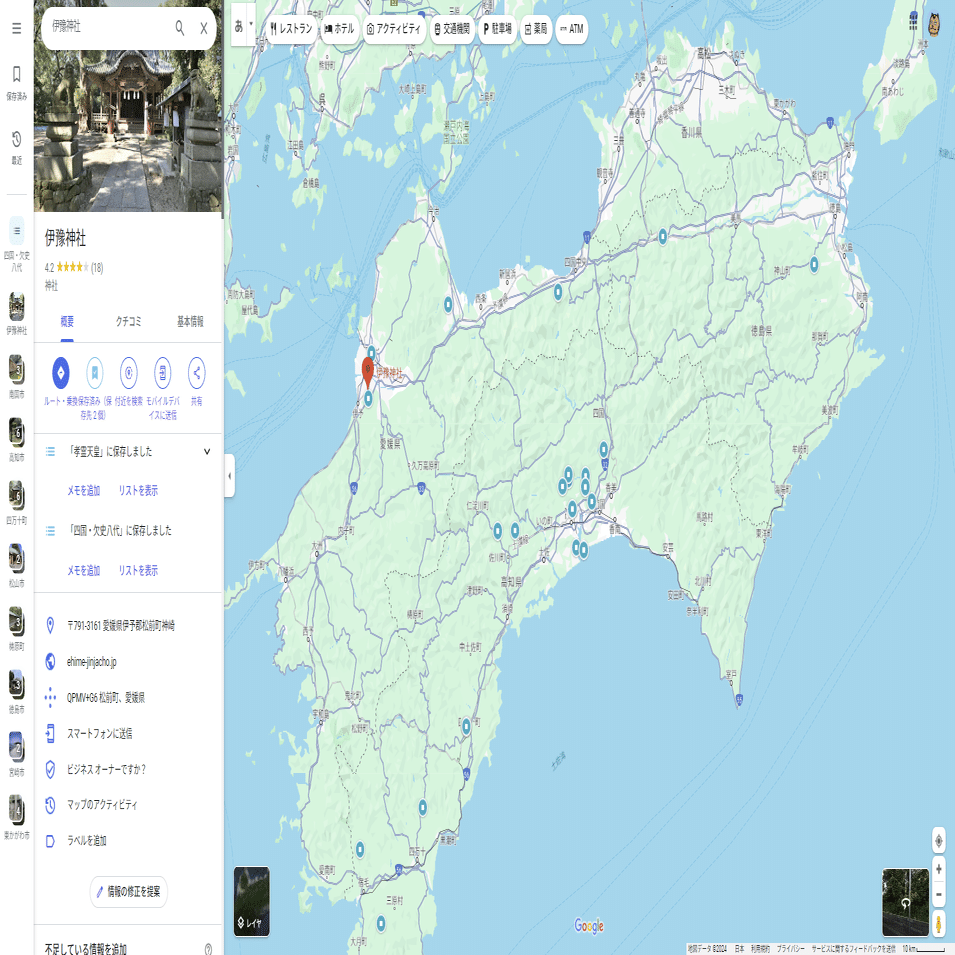The image size is (955, 955).
Task: Zoom in with the plus button
Action: coord(939,869)
